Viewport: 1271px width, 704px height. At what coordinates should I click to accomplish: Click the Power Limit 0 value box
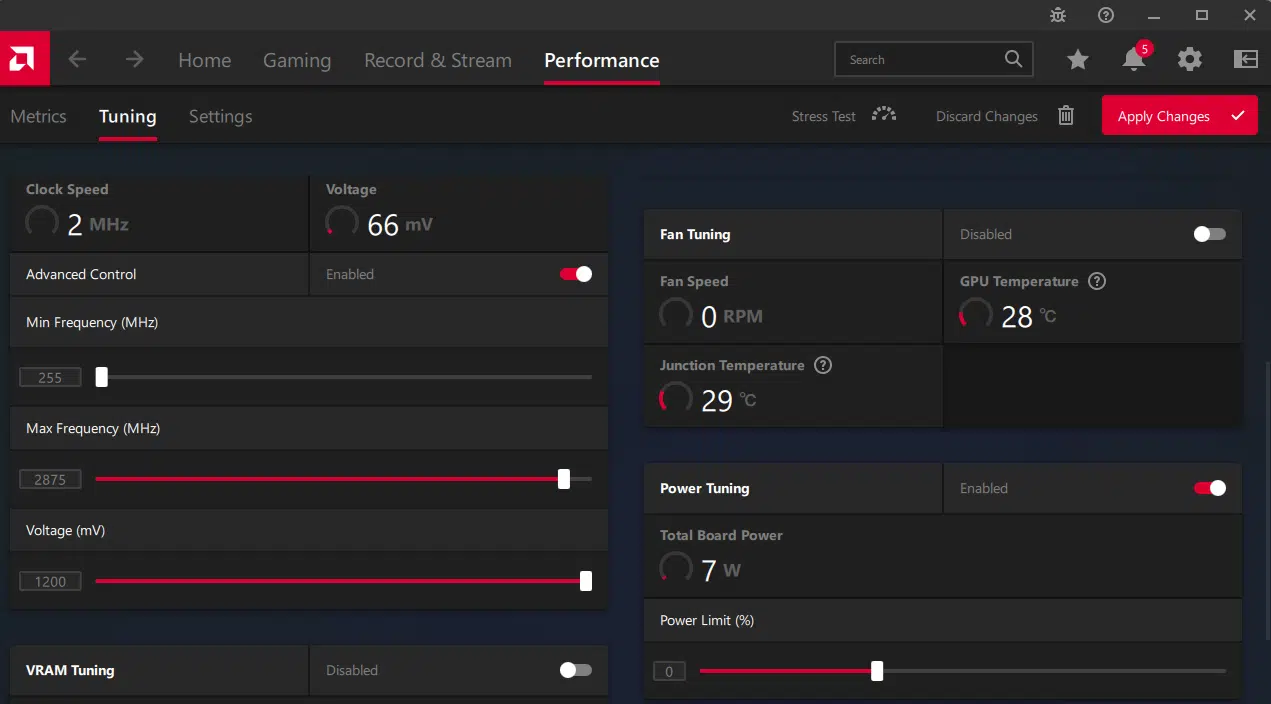coord(669,671)
